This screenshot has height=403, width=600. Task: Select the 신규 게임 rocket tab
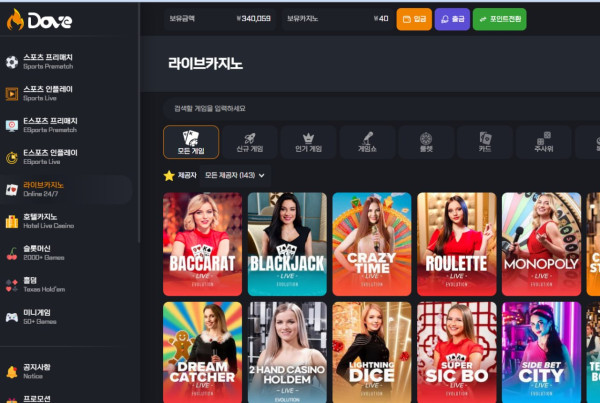click(249, 142)
